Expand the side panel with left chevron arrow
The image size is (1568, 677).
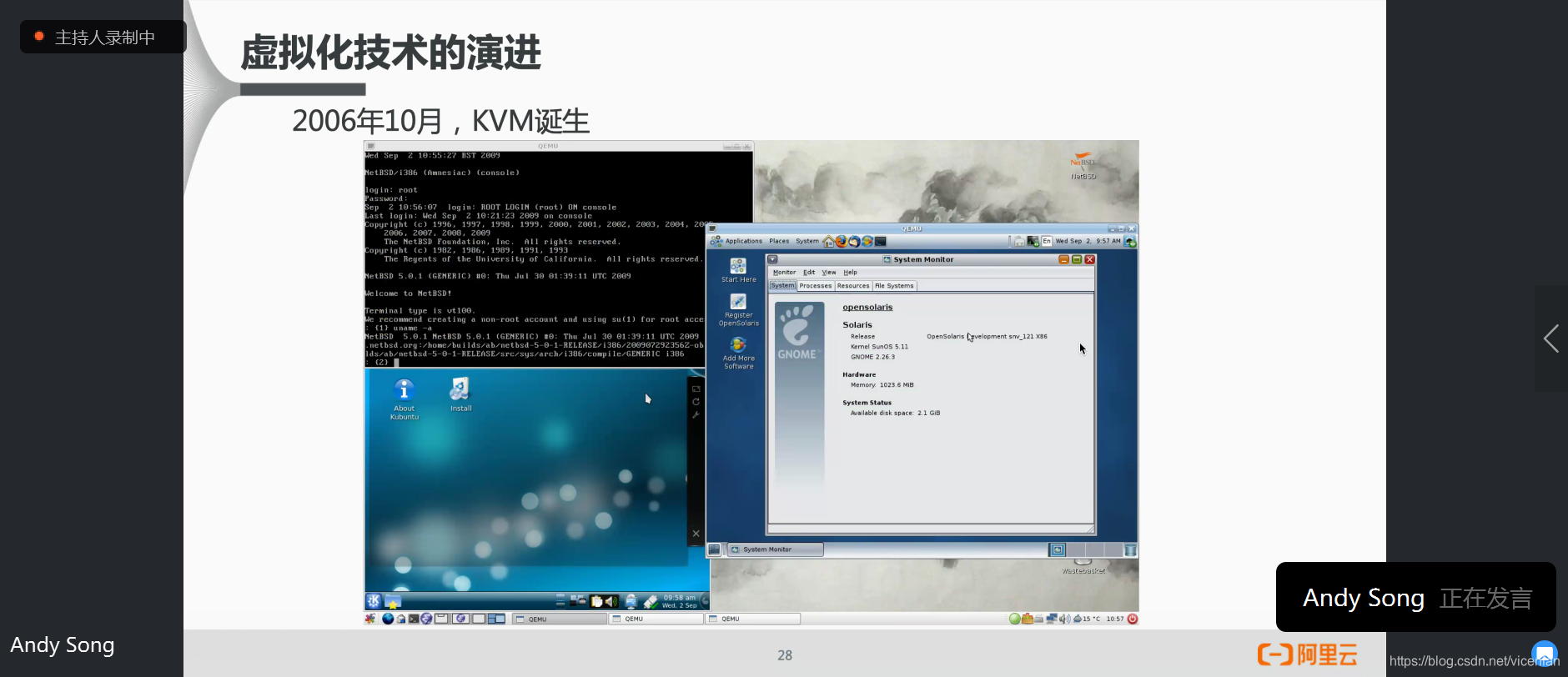click(1551, 338)
